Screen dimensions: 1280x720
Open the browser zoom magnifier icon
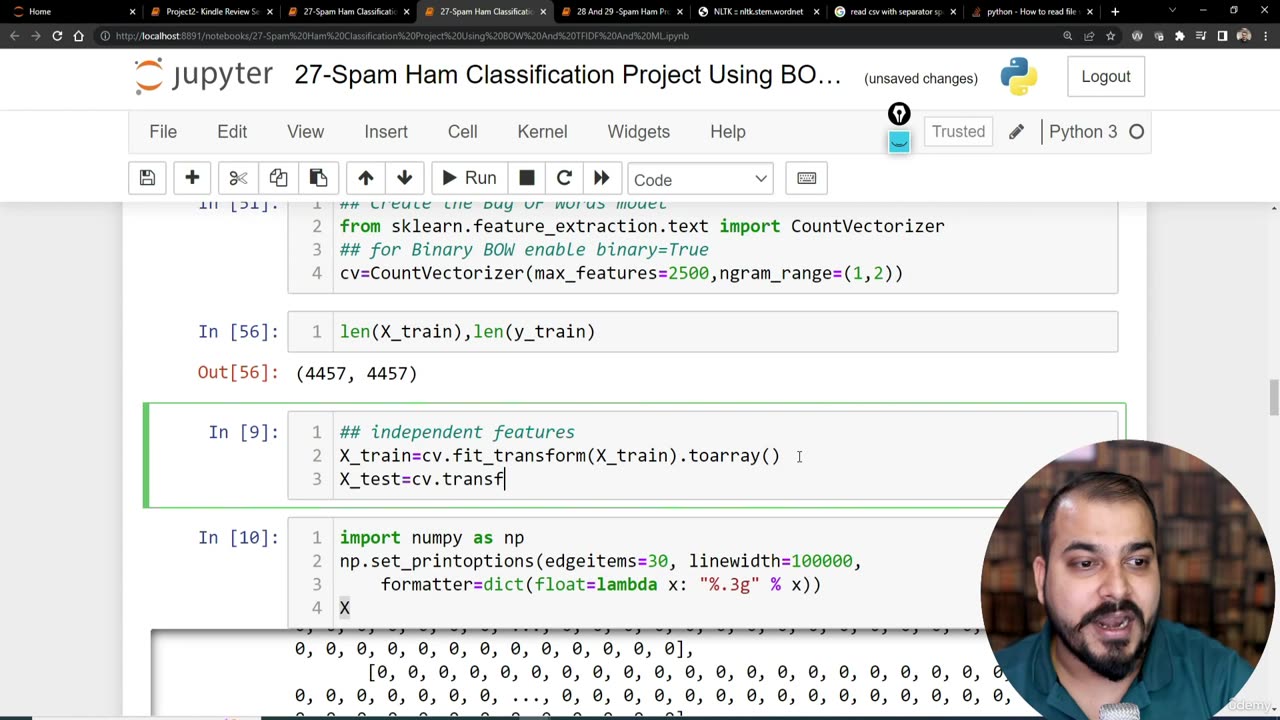point(1067,36)
